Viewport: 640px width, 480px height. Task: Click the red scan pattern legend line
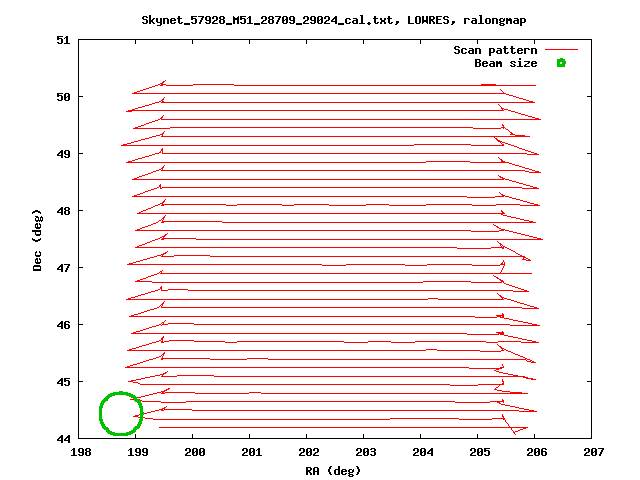(x=561, y=50)
